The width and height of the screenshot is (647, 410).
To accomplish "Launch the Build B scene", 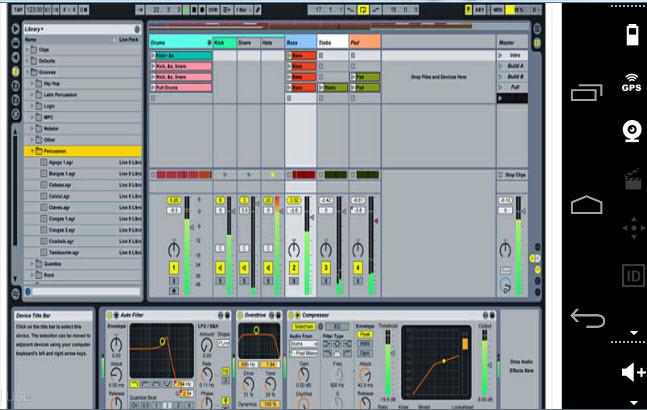I will [501, 77].
